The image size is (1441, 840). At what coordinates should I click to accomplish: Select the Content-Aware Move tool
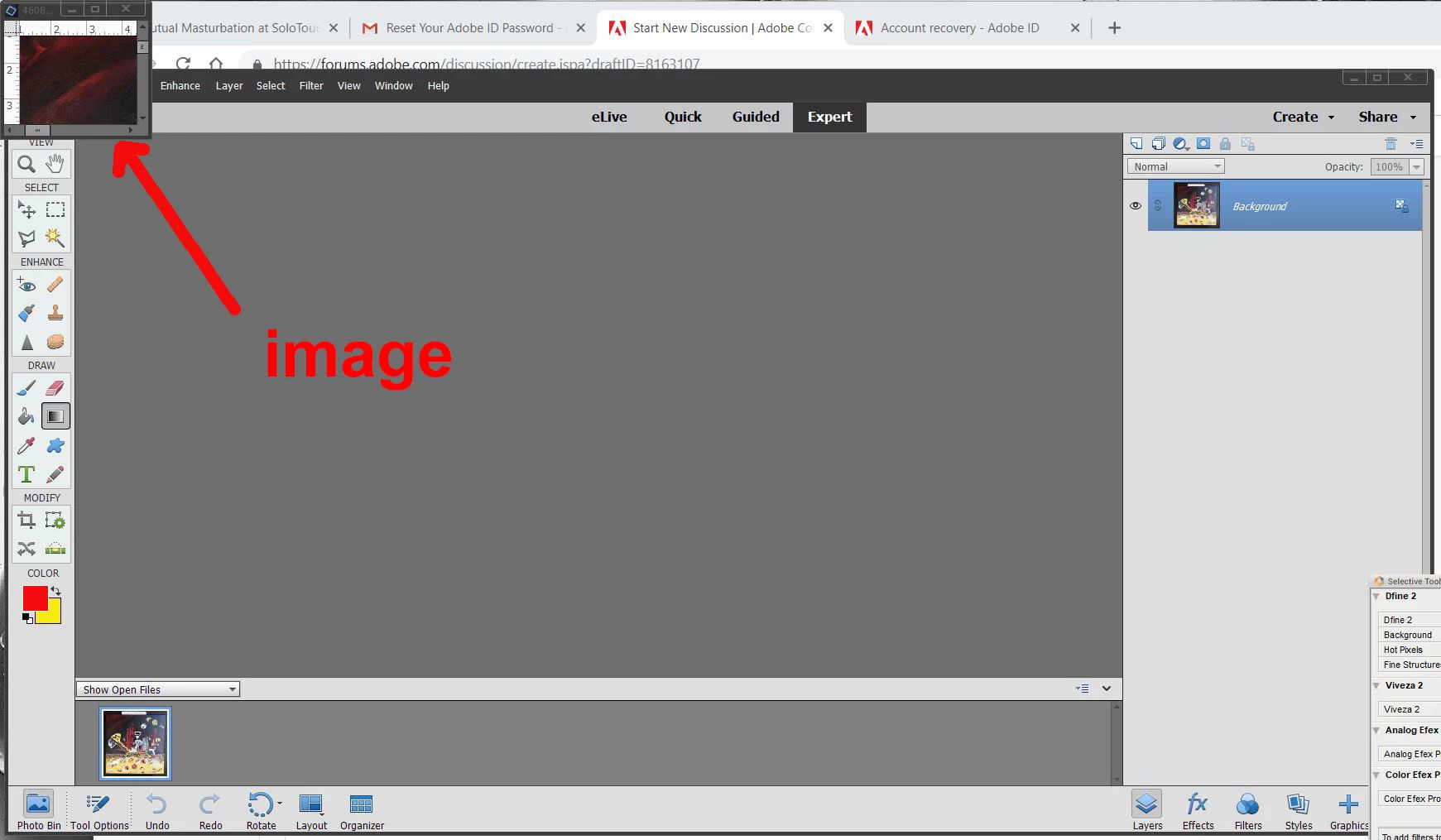click(26, 549)
